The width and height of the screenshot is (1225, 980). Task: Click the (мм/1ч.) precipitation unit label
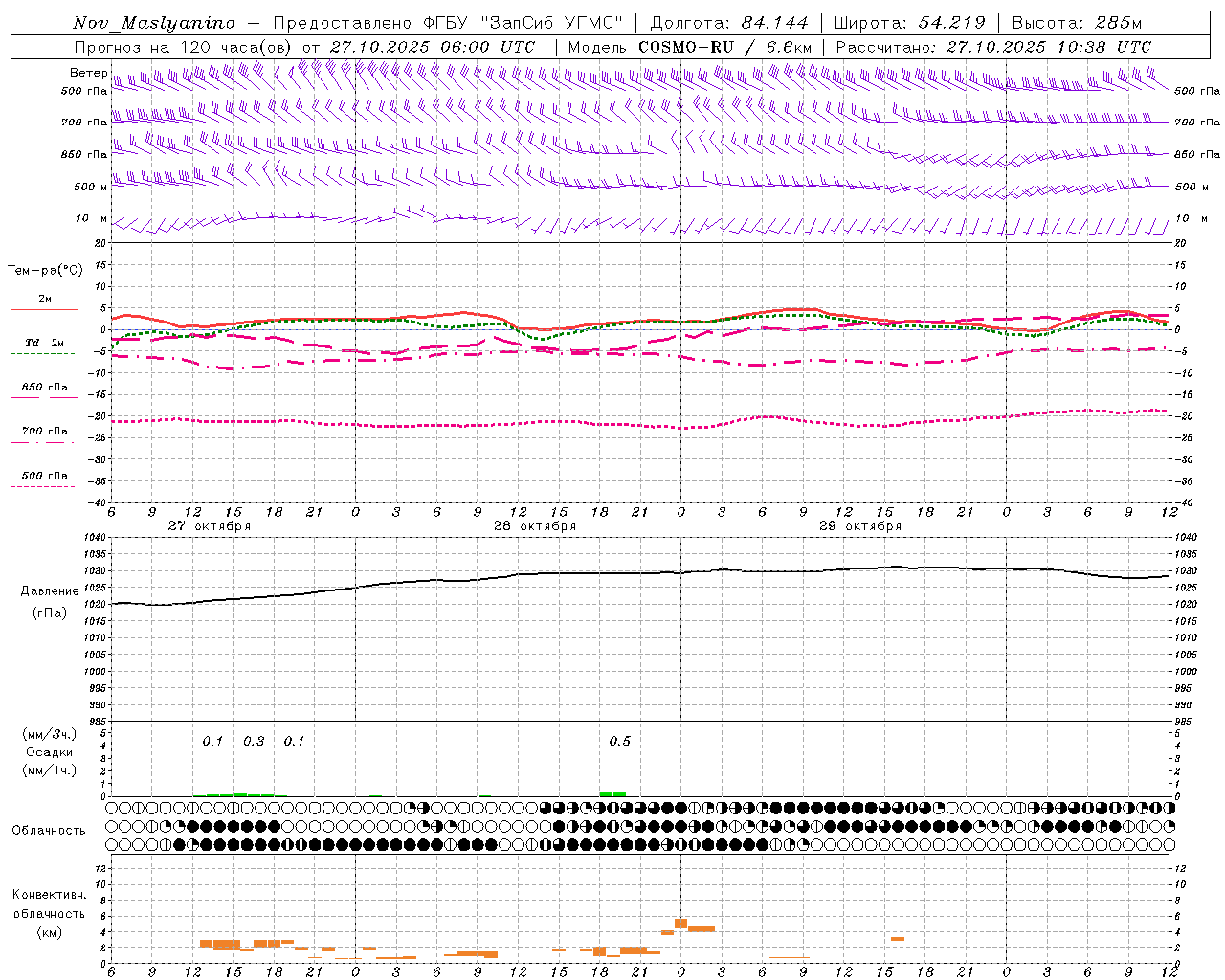50,770
